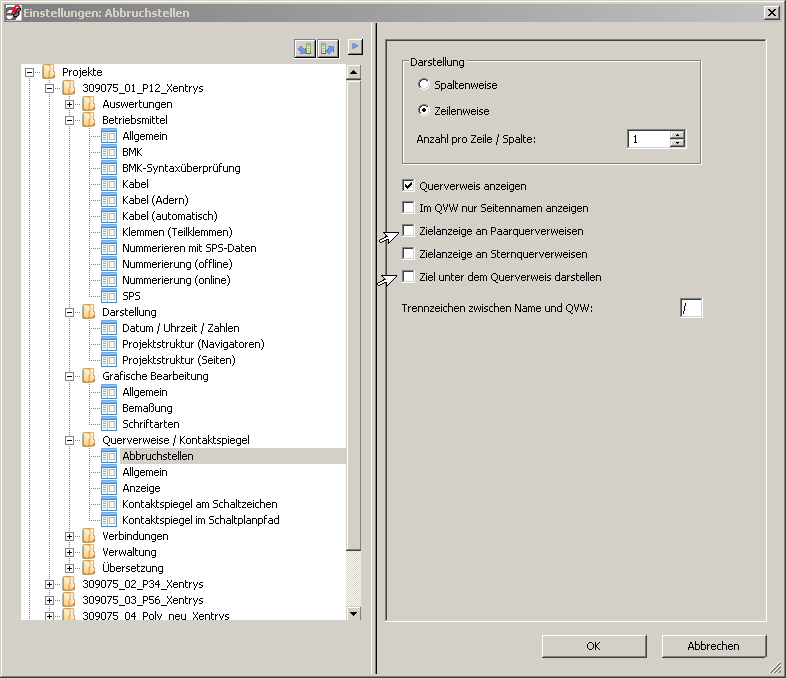
Task: Click the 309075_03_P56_Xentrys folder icon
Action: [69, 600]
